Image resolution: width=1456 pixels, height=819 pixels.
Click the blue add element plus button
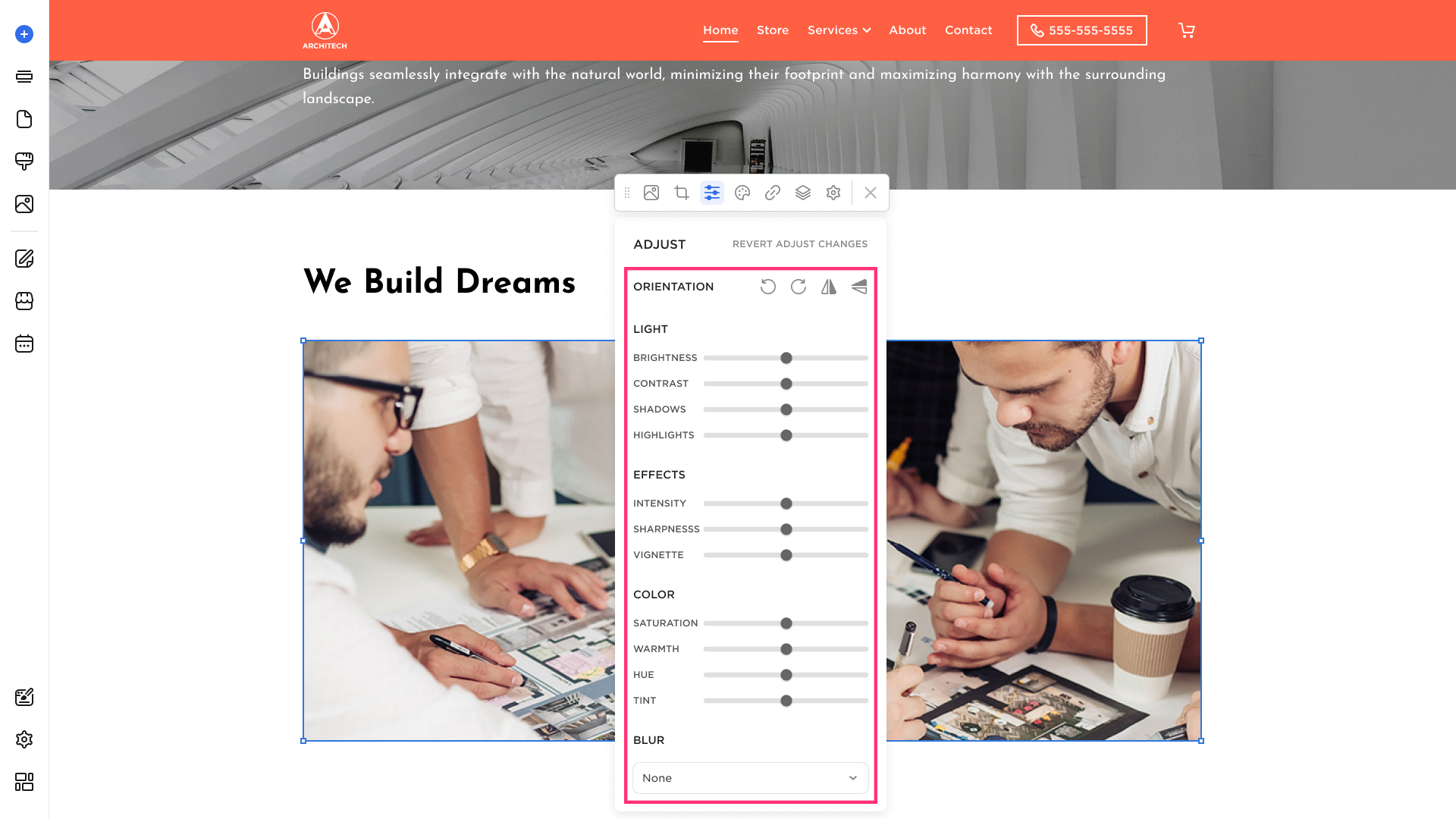(24, 34)
